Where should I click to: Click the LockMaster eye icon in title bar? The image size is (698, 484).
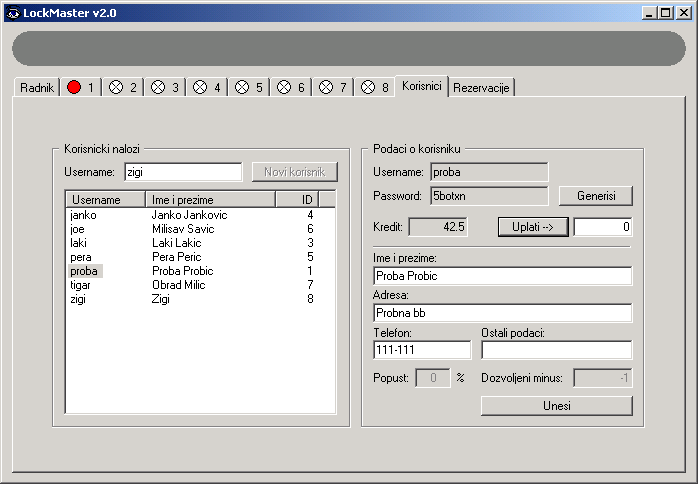13,13
